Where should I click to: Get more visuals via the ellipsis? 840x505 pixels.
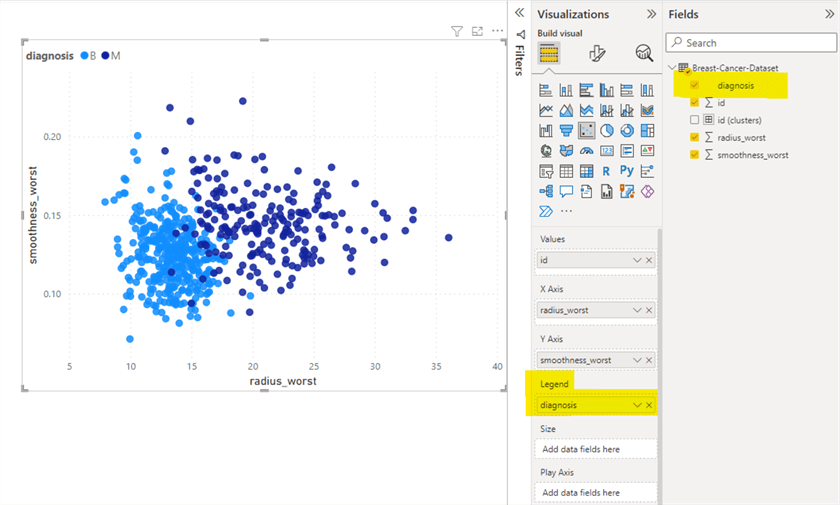[566, 211]
